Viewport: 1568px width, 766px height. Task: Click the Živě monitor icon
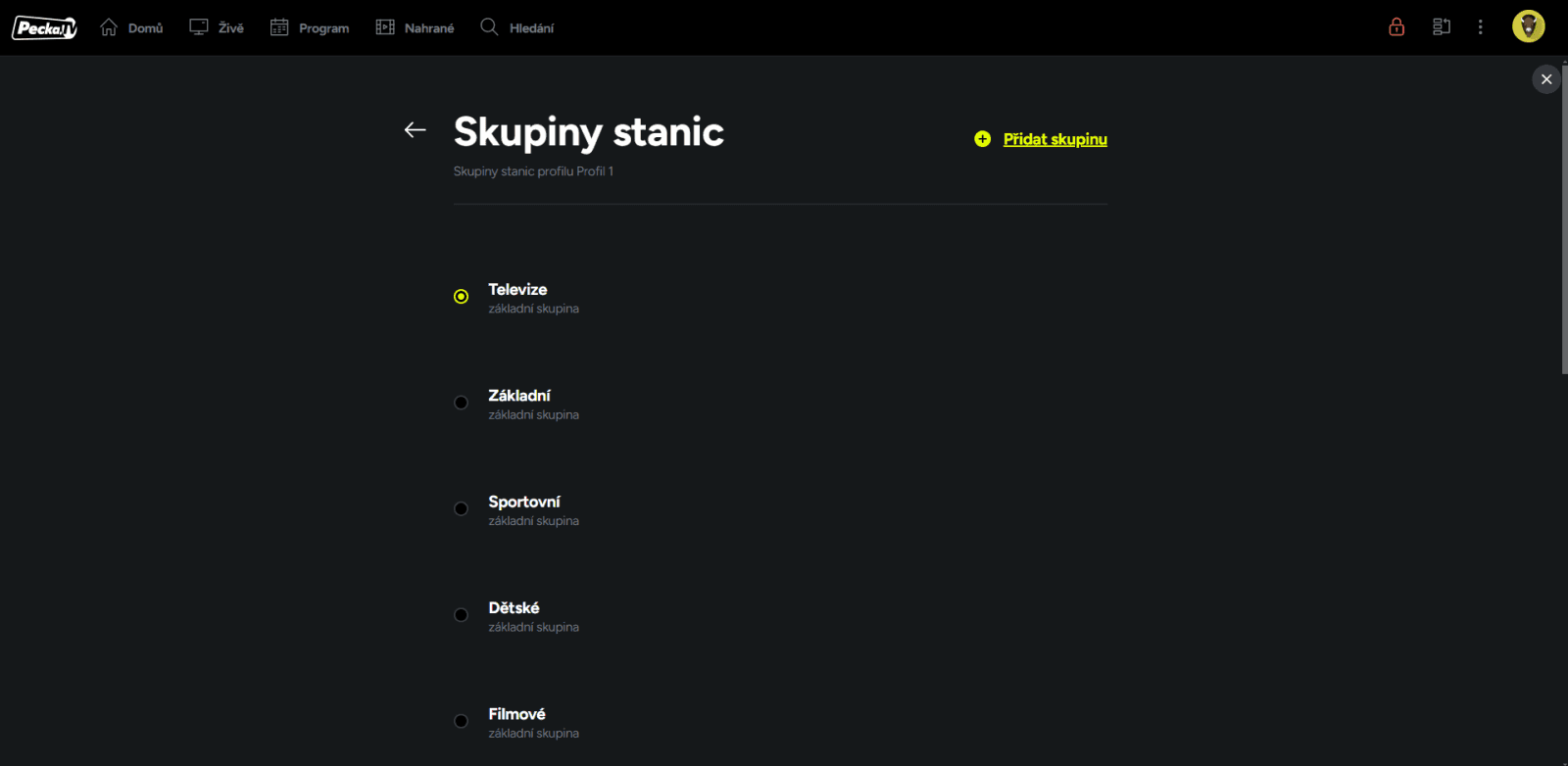coord(199,27)
